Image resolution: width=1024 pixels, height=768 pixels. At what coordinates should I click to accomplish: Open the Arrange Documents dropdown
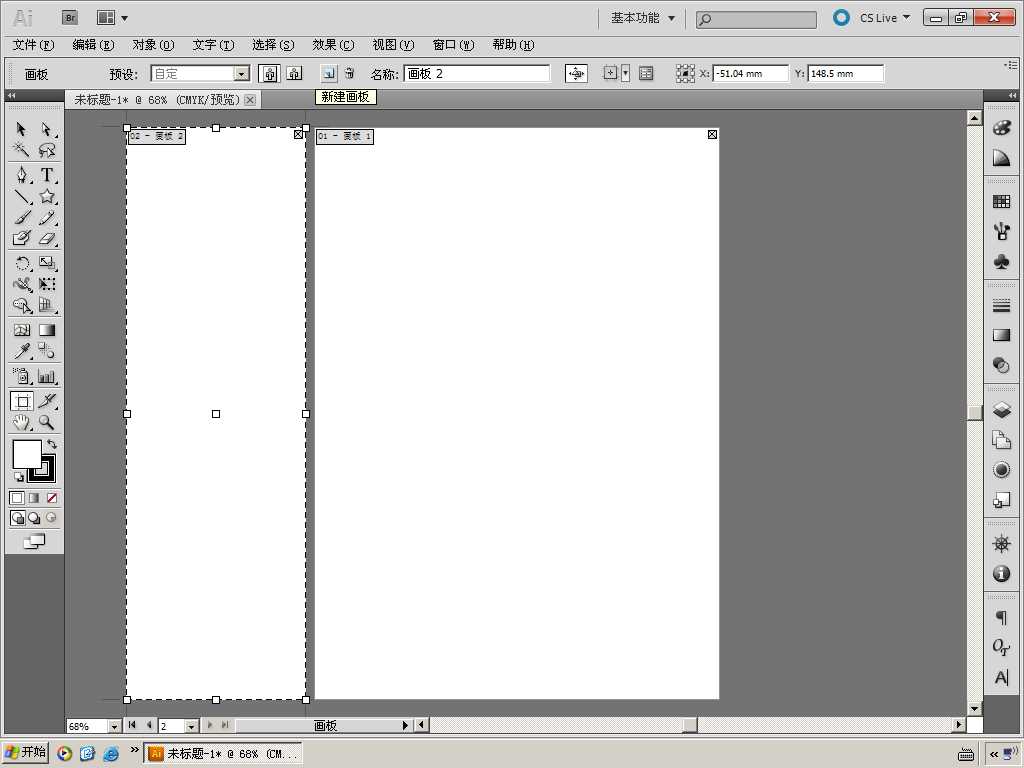point(112,18)
